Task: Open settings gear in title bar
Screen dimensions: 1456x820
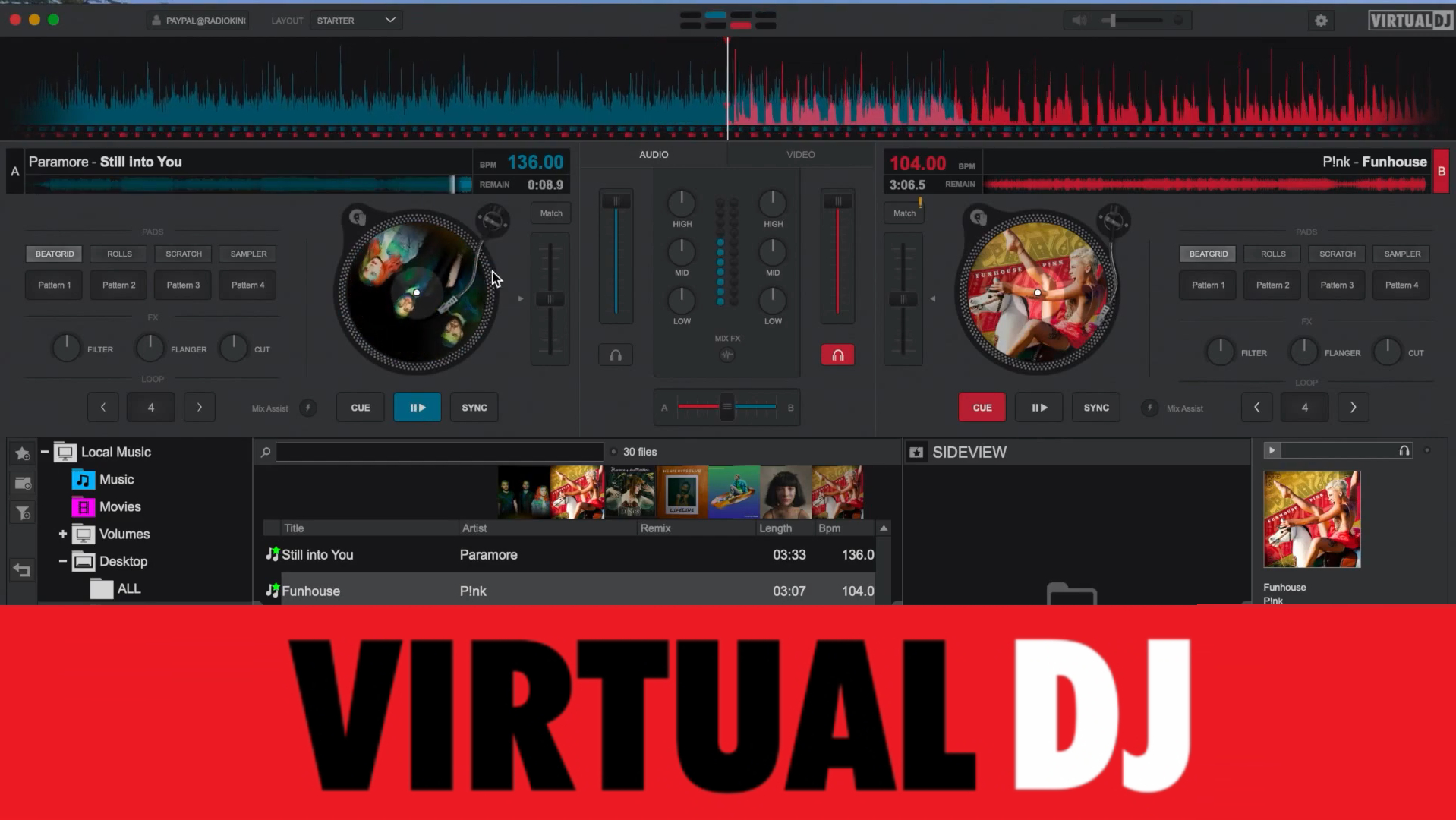Action: [x=1321, y=20]
